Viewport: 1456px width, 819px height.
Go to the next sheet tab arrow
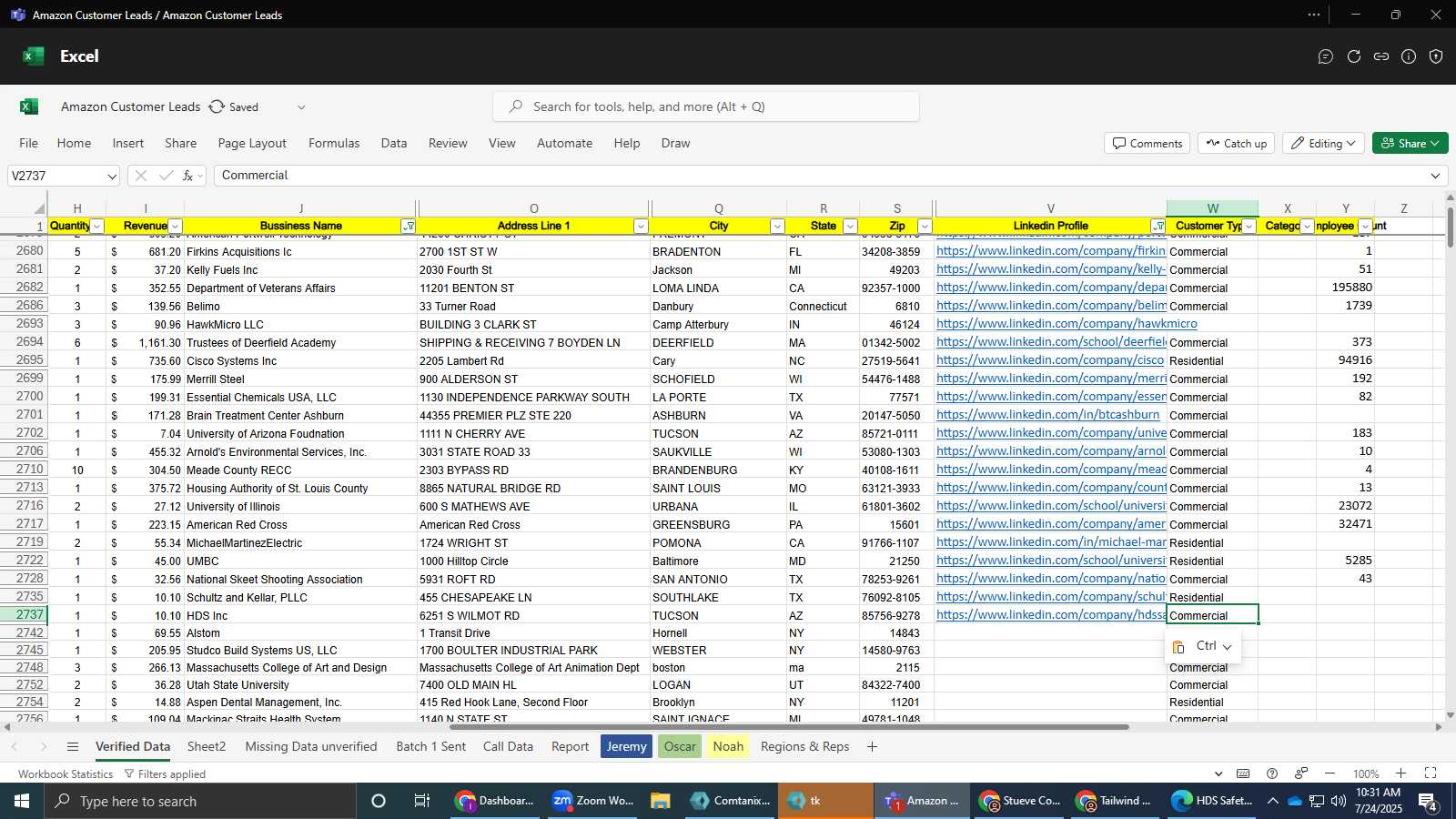[44, 746]
